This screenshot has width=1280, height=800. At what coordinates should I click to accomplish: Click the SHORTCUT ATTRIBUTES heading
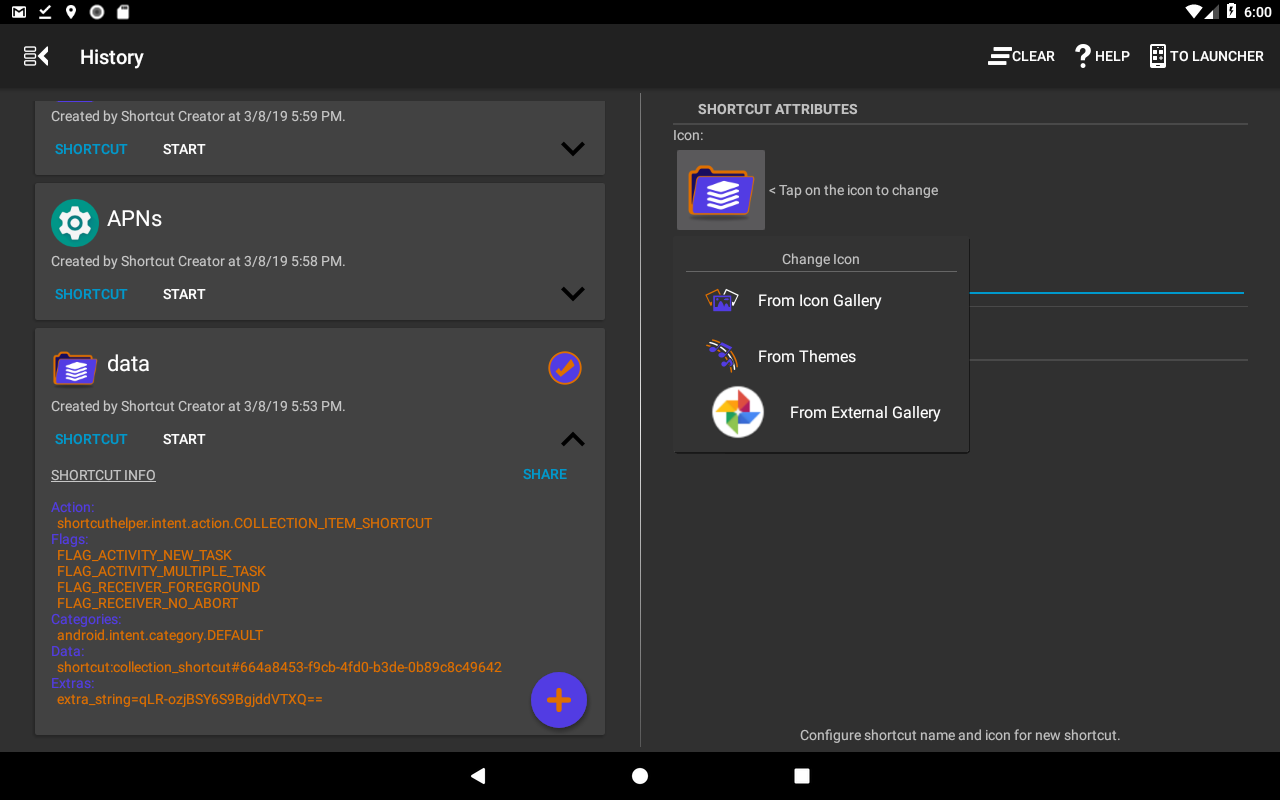pos(778,109)
